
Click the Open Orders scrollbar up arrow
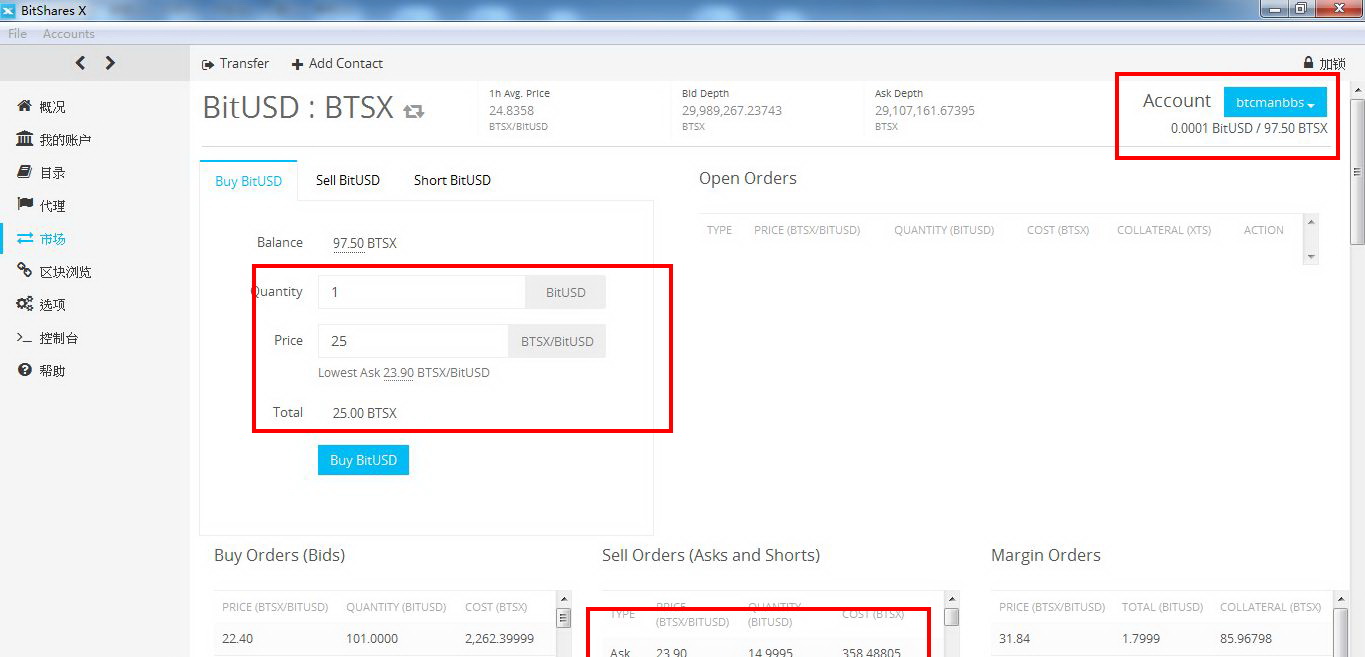1311,220
